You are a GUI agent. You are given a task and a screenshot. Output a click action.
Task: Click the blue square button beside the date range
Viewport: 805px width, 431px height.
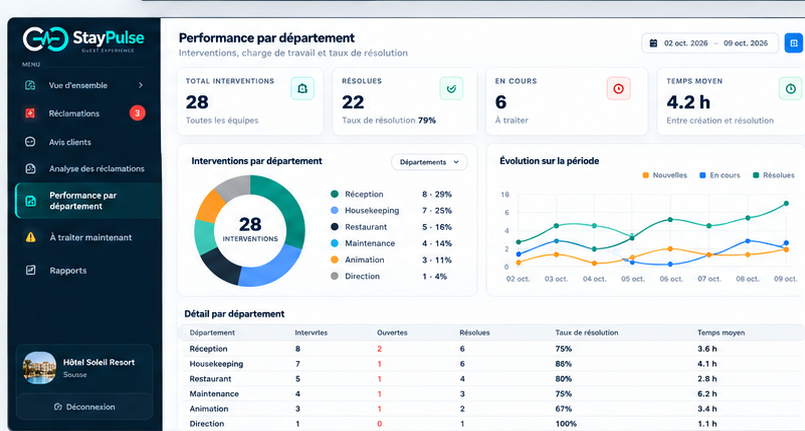[x=794, y=43]
